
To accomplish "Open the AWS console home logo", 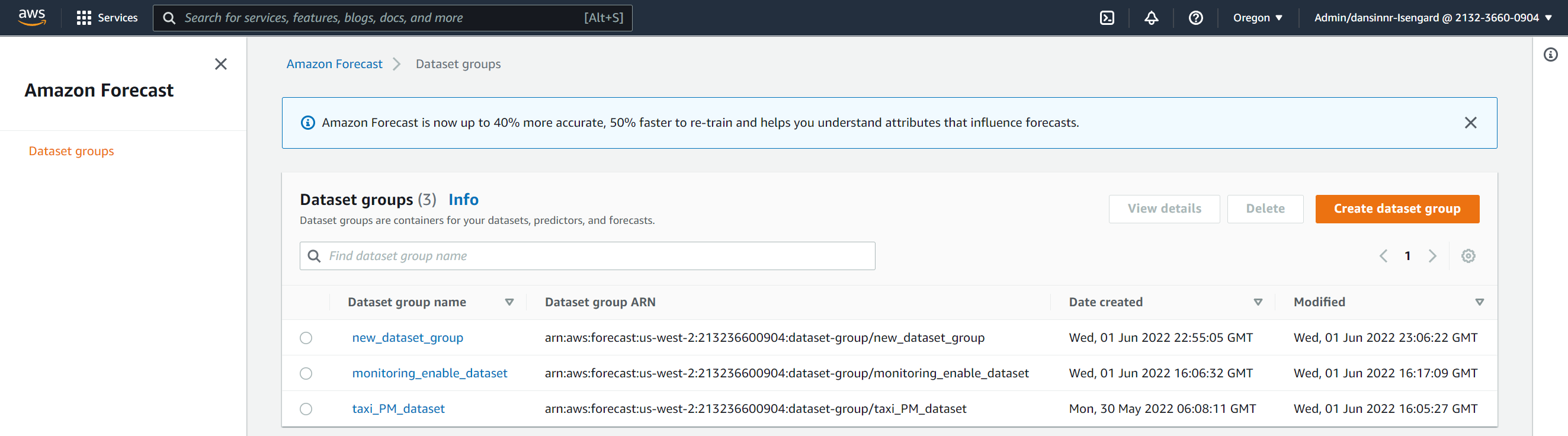I will [31, 18].
